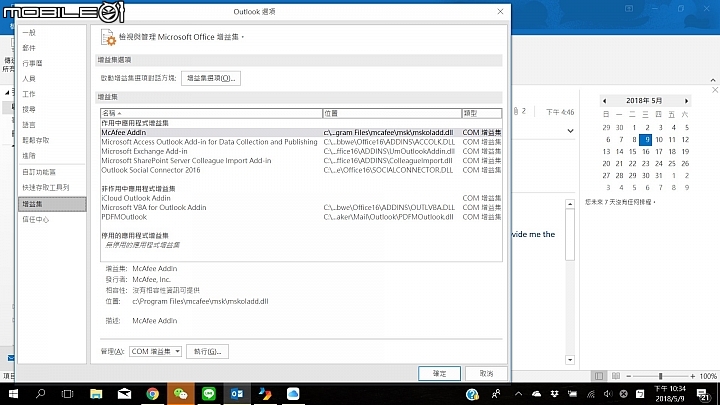Select May 31 in the Outlook calendar

pos(659,175)
